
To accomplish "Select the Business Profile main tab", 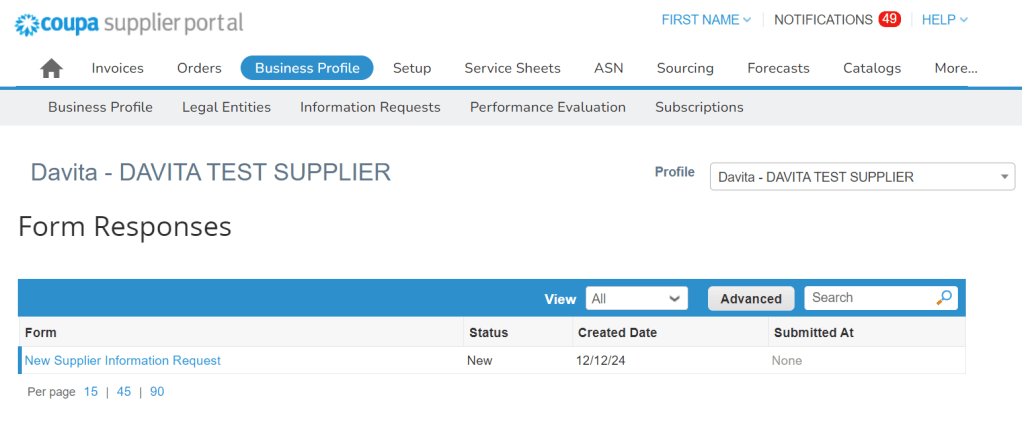I will (x=307, y=68).
